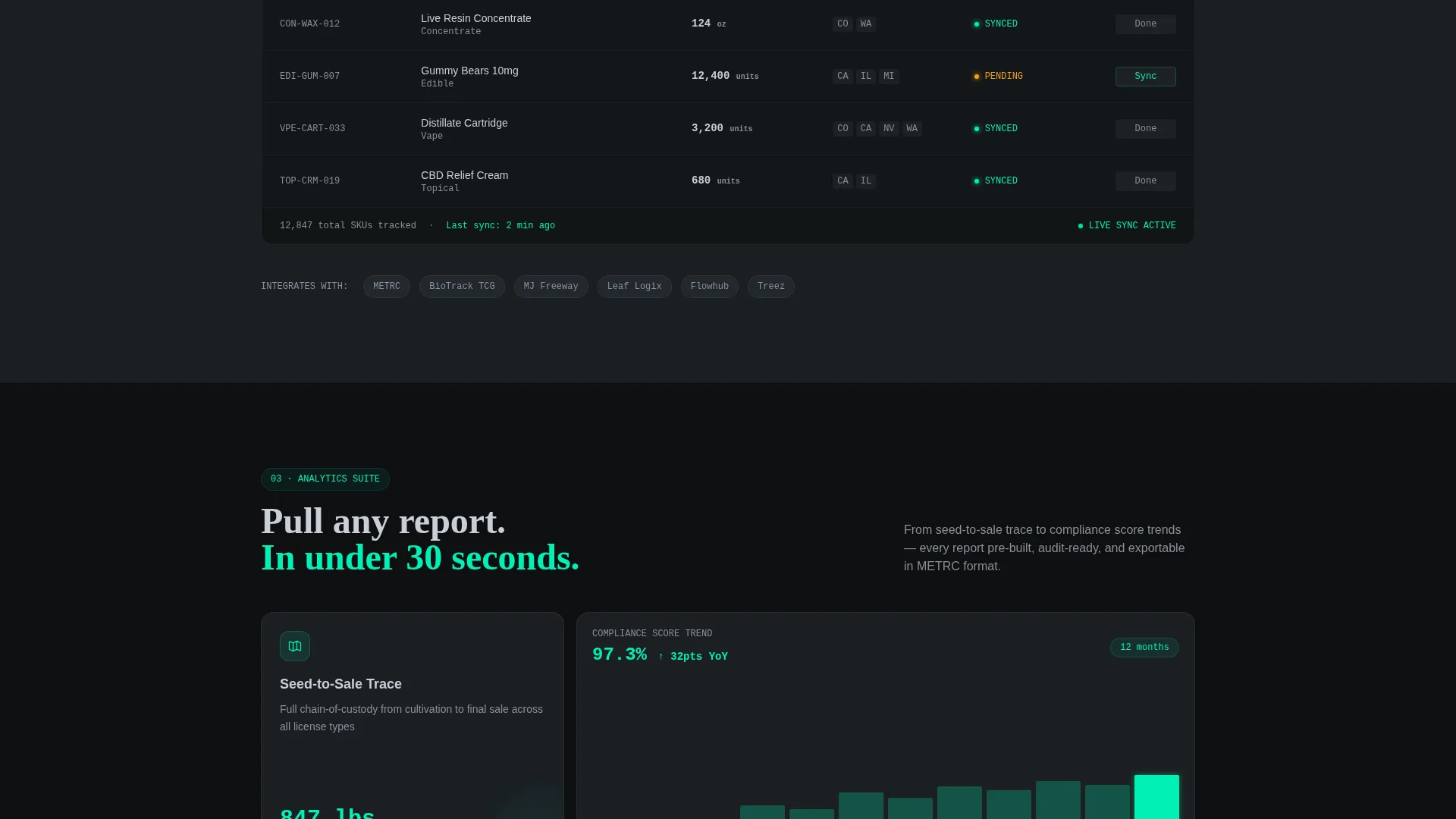Click Done button for Live Resin Concentrate
This screenshot has height=819, width=1456.
(1145, 24)
